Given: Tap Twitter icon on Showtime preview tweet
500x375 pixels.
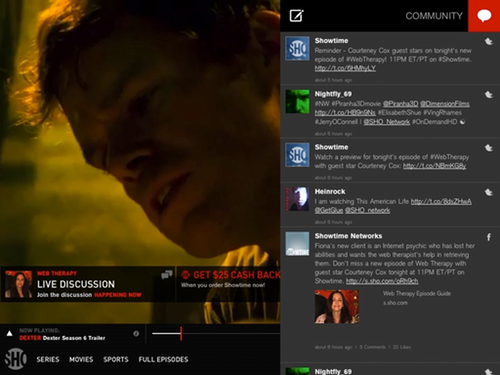Looking at the screenshot, I should click(489, 148).
